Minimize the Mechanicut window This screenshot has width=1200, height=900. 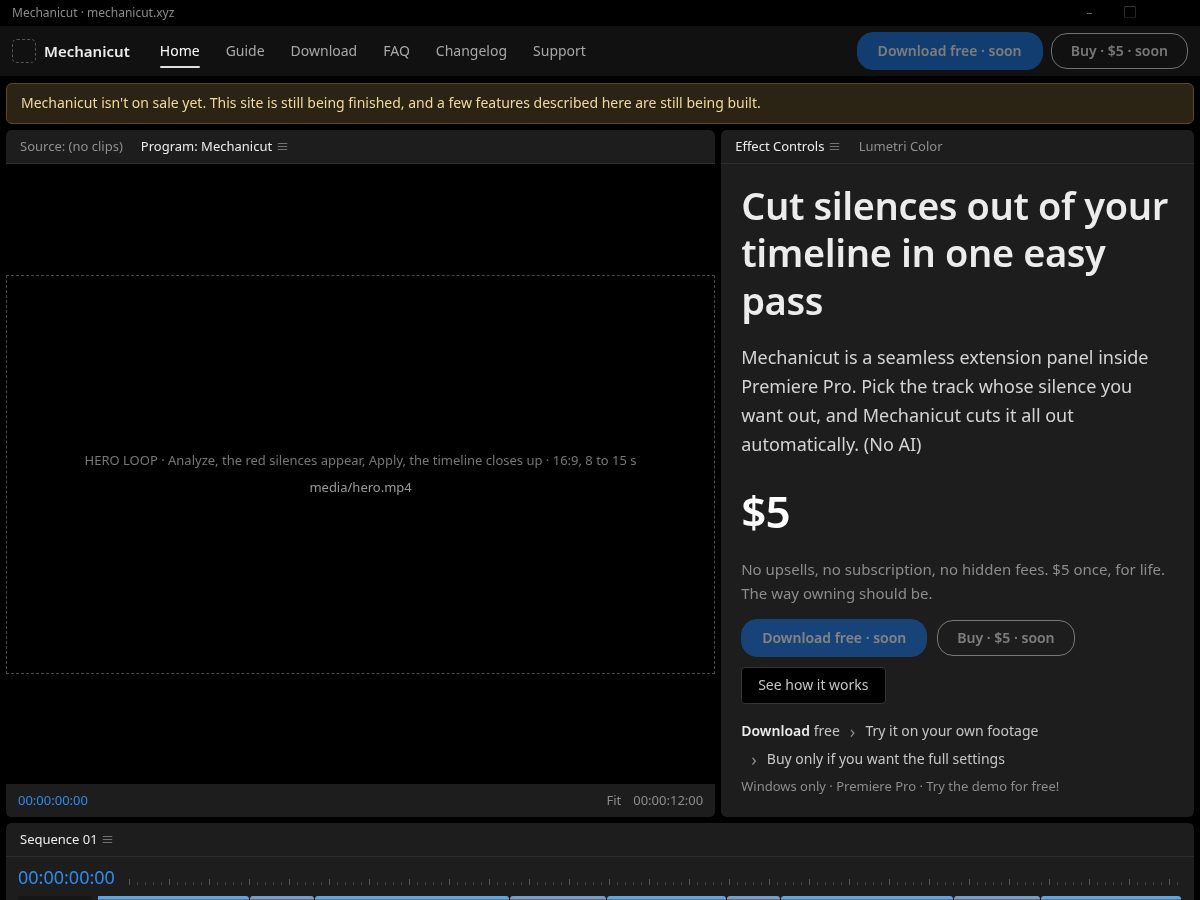[1089, 12]
